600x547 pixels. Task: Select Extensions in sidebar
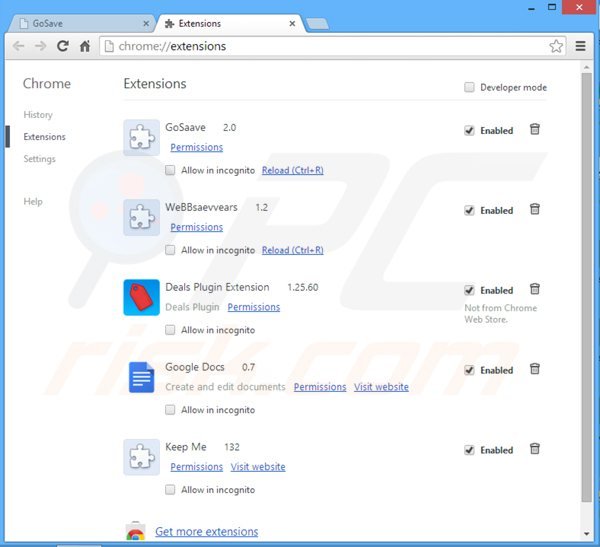tap(44, 137)
